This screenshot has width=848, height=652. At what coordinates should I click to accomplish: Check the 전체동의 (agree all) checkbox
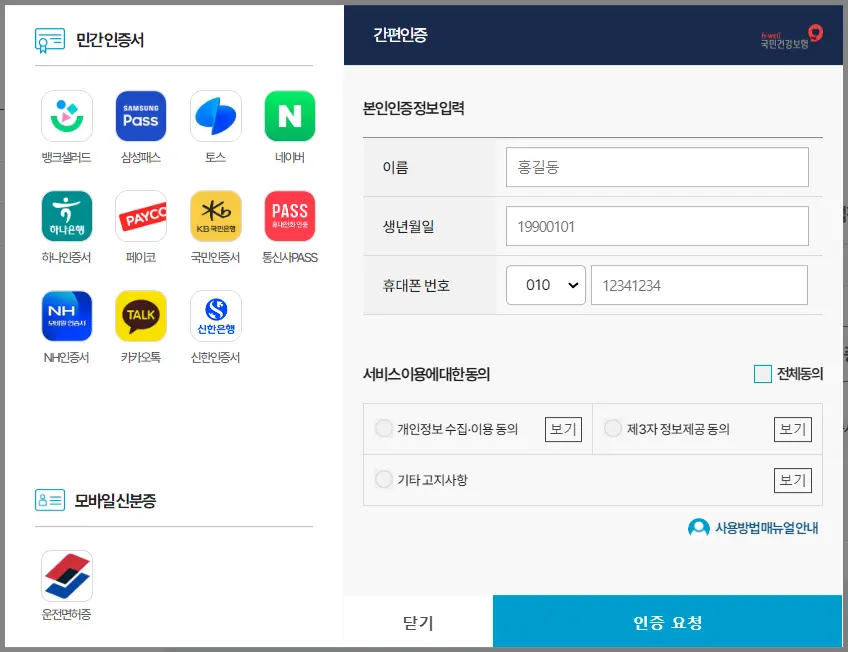(763, 374)
